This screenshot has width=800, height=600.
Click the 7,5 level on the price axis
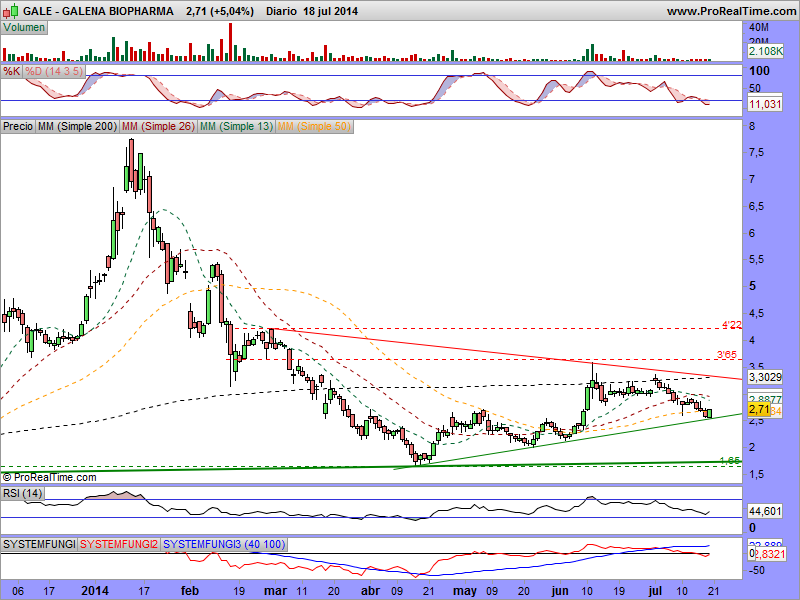coord(756,153)
